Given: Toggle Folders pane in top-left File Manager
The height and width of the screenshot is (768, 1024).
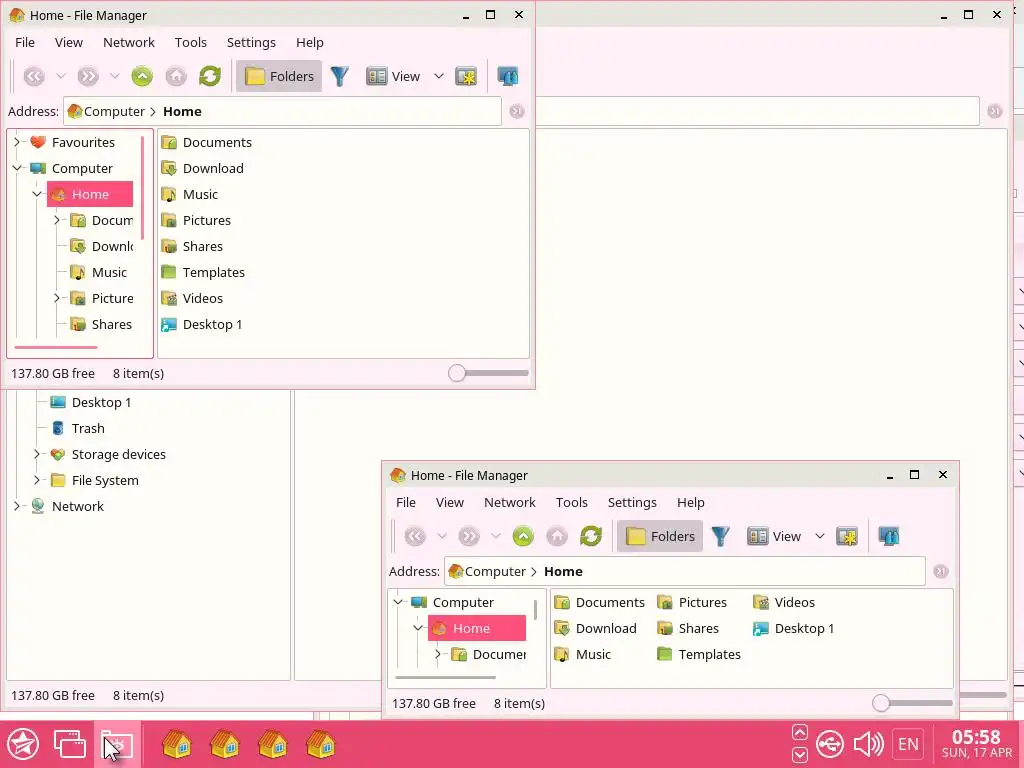Looking at the screenshot, I should [x=279, y=76].
